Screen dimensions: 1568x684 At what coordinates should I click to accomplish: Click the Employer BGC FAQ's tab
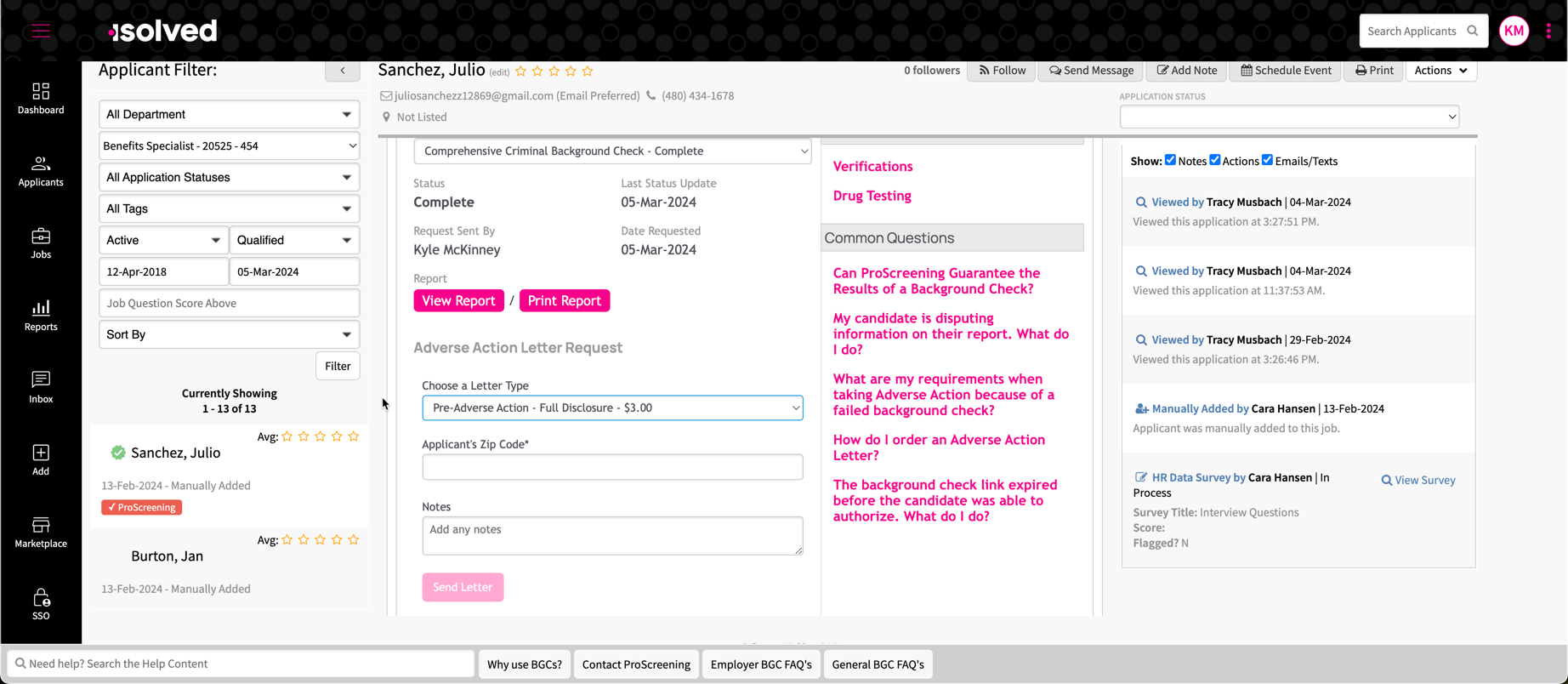click(761, 664)
